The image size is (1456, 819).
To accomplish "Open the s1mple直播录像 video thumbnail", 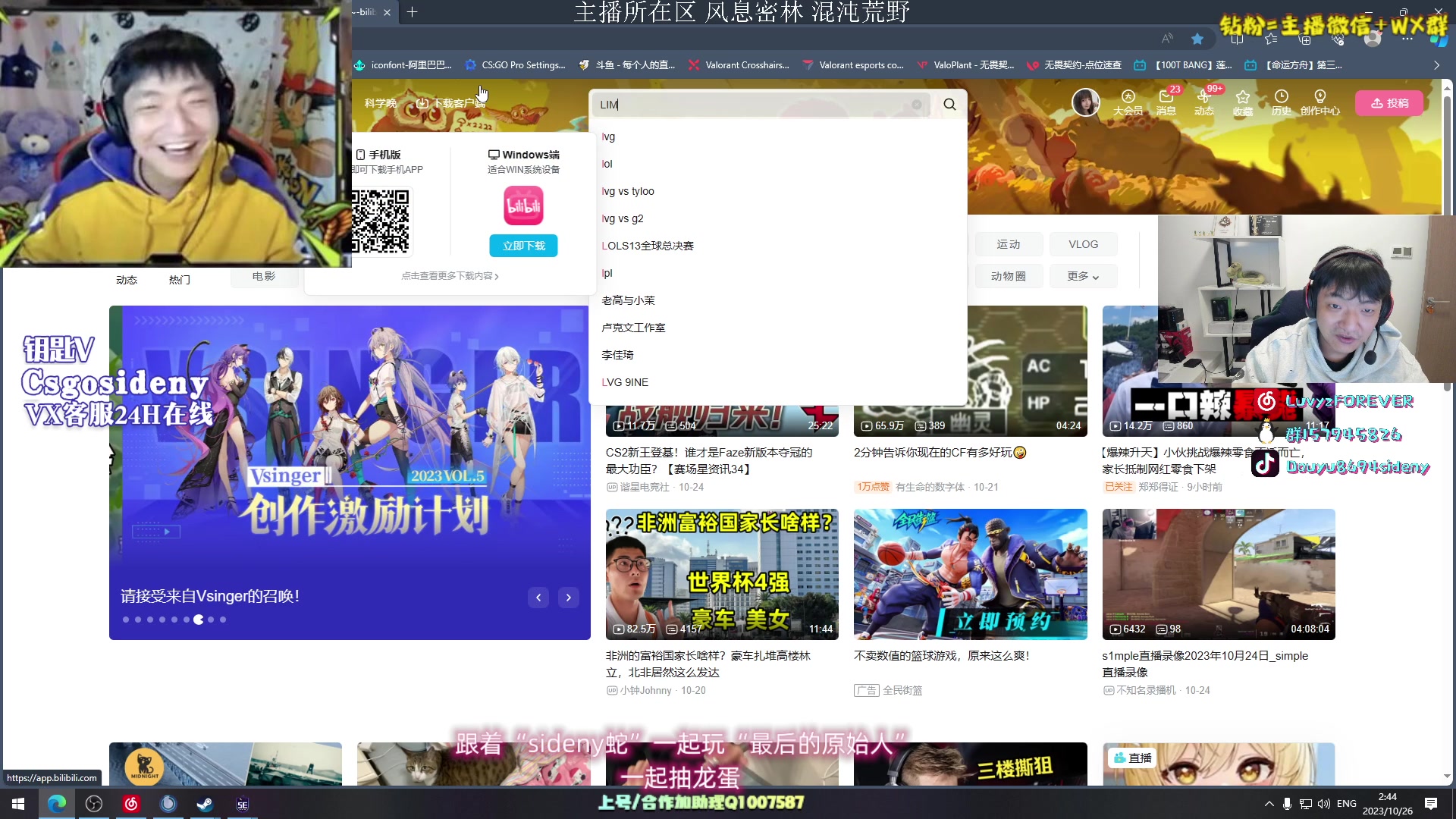I will pos(1218,574).
